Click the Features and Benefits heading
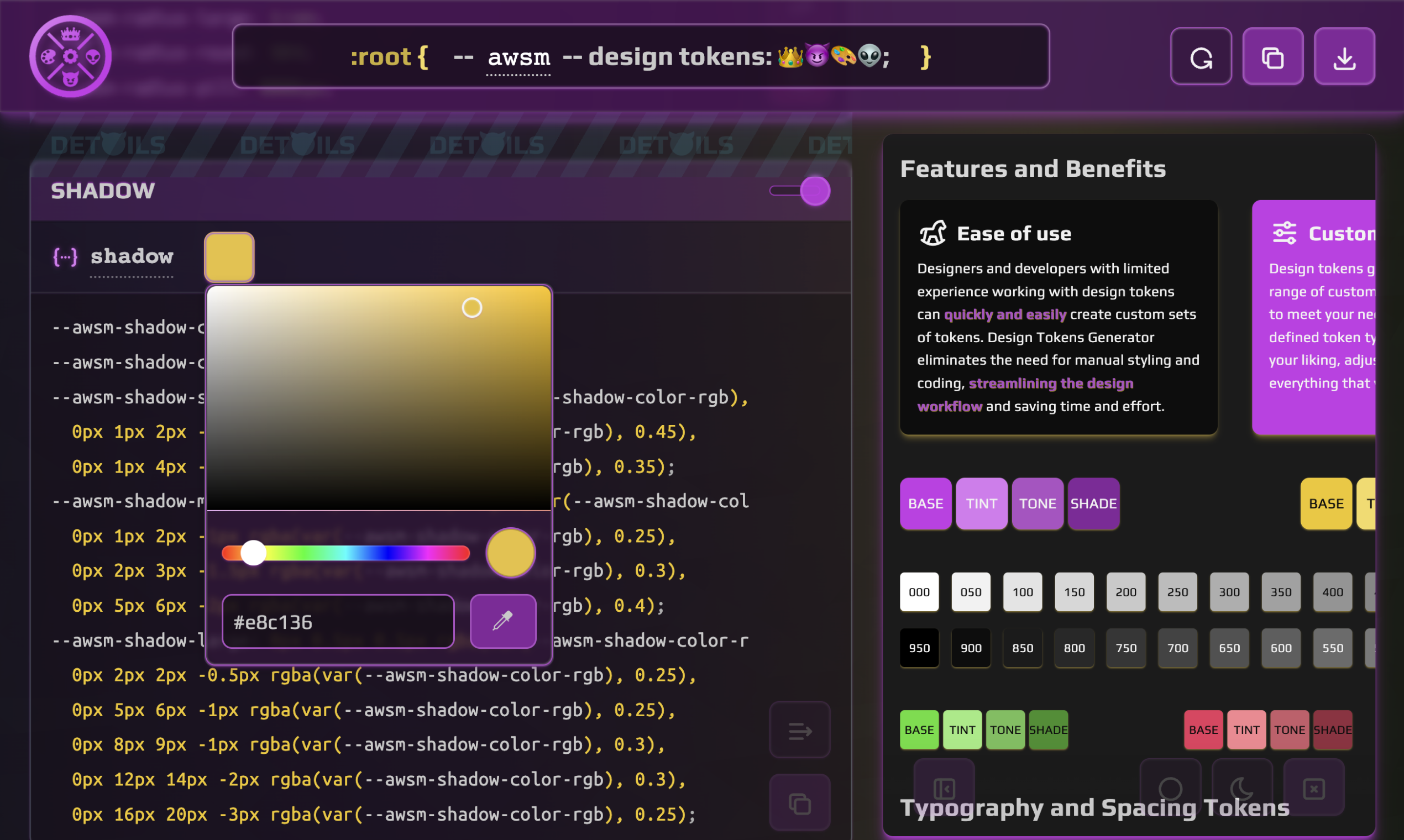Viewport: 1404px width, 840px height. 1033,169
